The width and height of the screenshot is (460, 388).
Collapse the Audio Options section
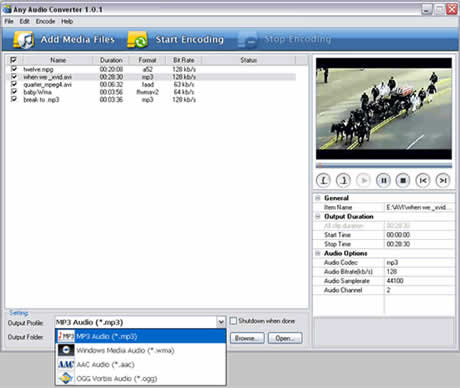point(318,253)
